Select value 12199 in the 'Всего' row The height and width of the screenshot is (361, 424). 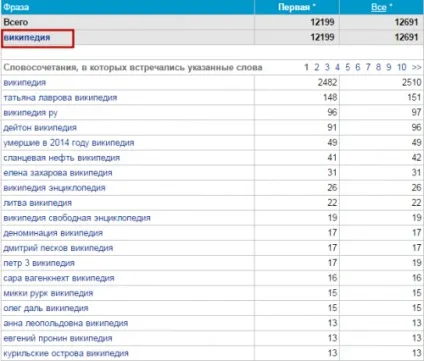[322, 22]
